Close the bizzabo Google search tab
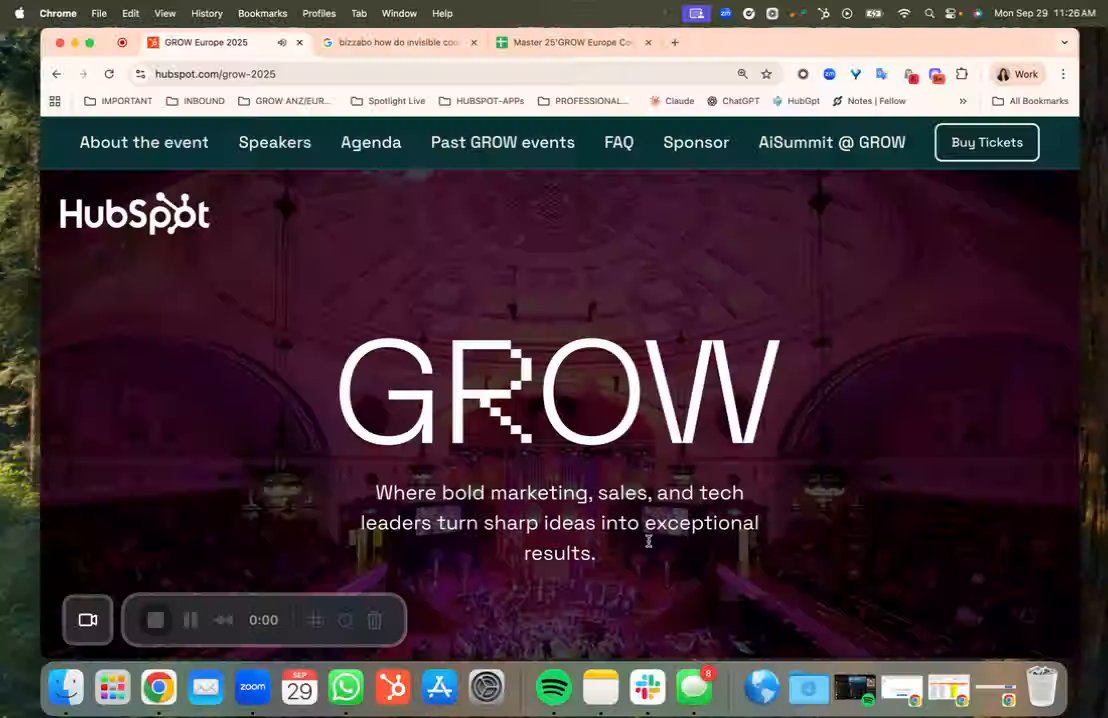The width and height of the screenshot is (1108, 718). pos(474,42)
